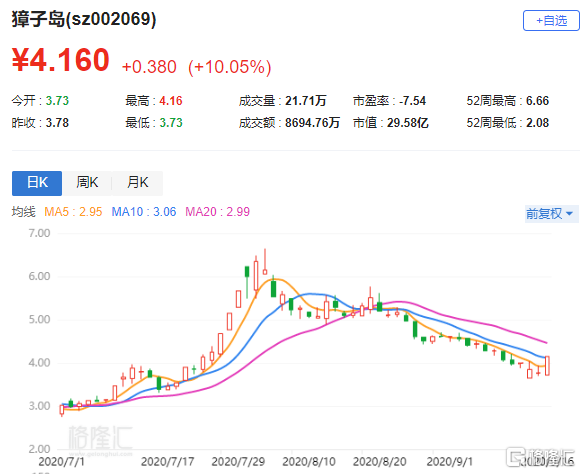
Task: Click the 2020/7/29 date axis label
Action: (238, 462)
